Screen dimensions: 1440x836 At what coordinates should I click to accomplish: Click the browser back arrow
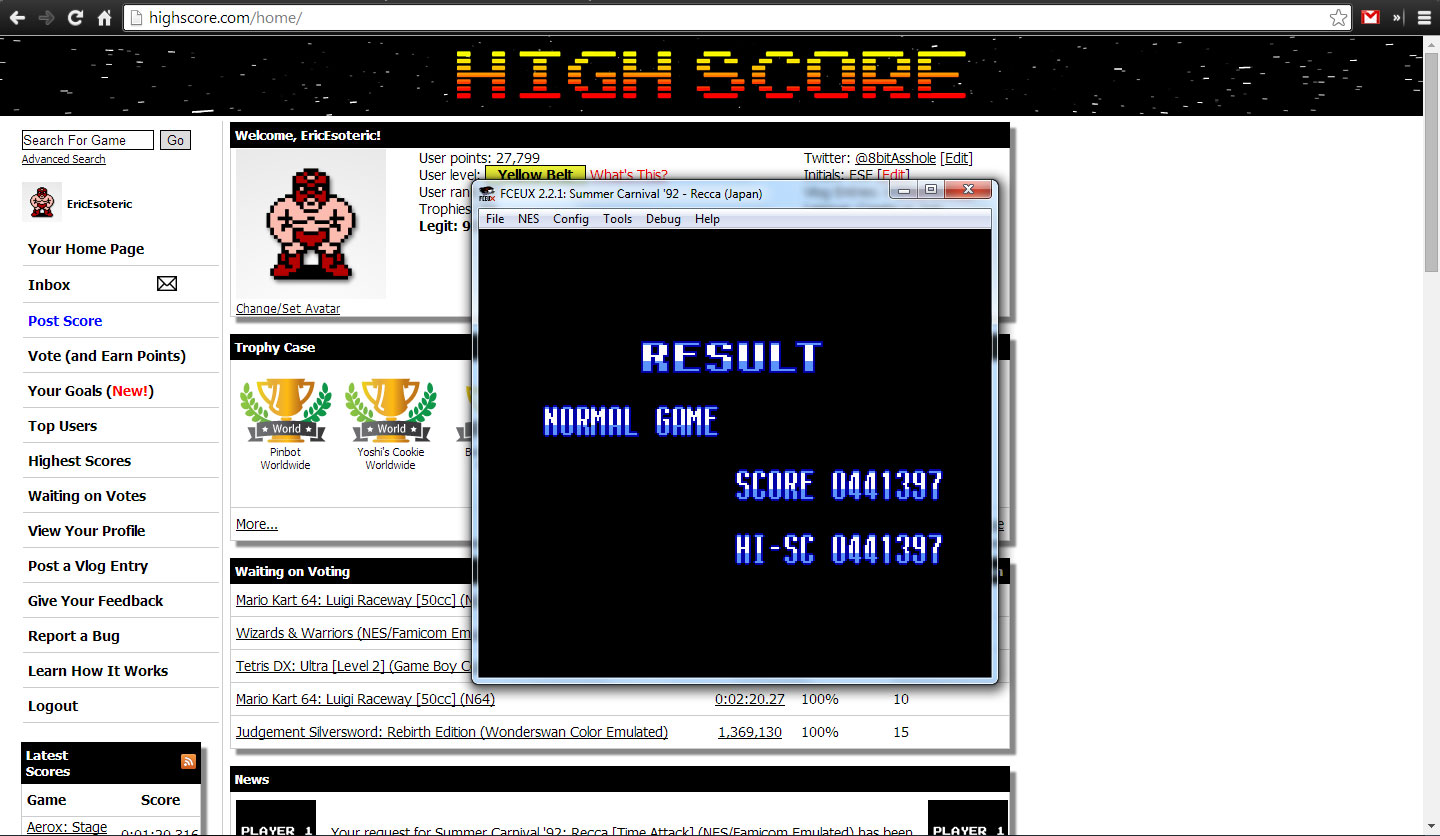pos(17,17)
